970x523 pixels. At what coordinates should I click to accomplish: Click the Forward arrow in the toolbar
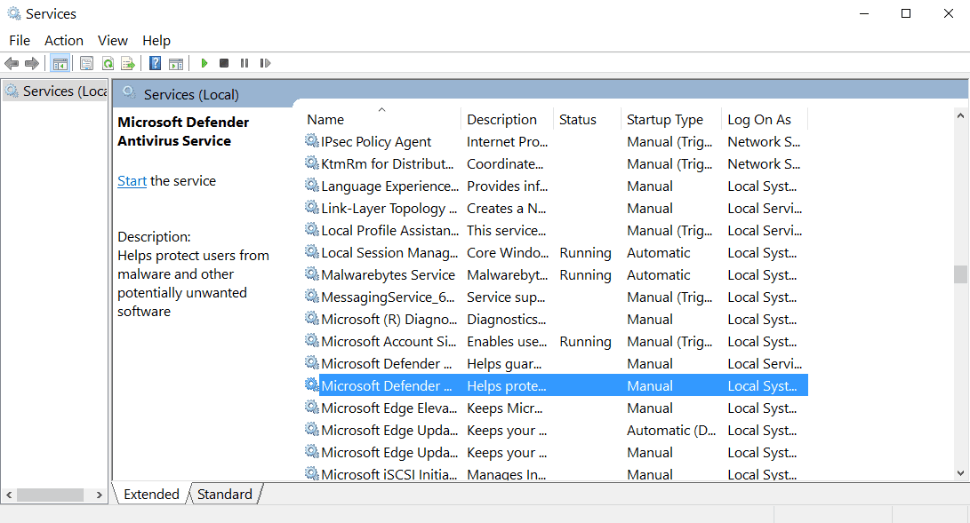coord(32,63)
